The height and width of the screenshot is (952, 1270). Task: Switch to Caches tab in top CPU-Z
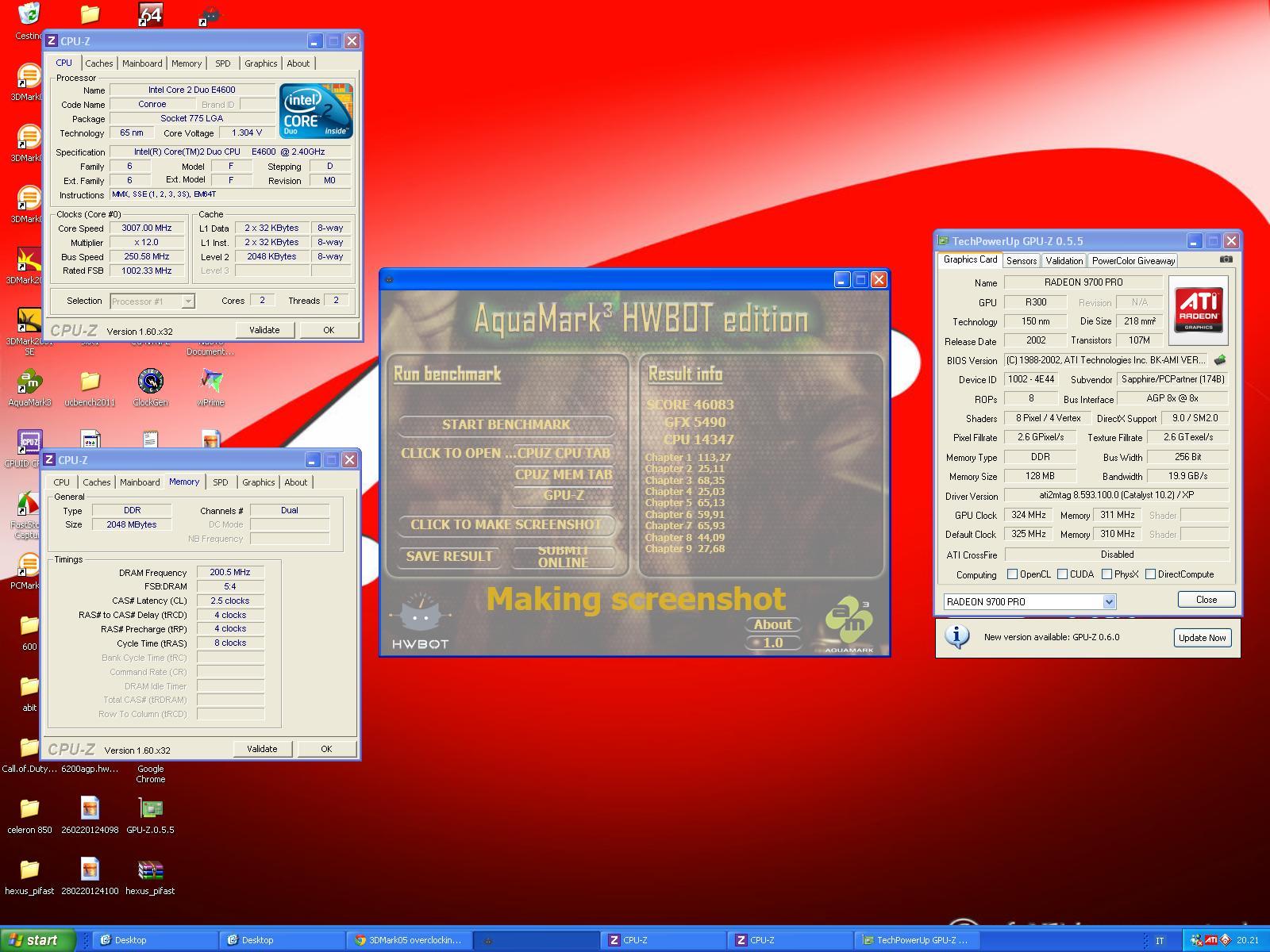pyautogui.click(x=99, y=63)
